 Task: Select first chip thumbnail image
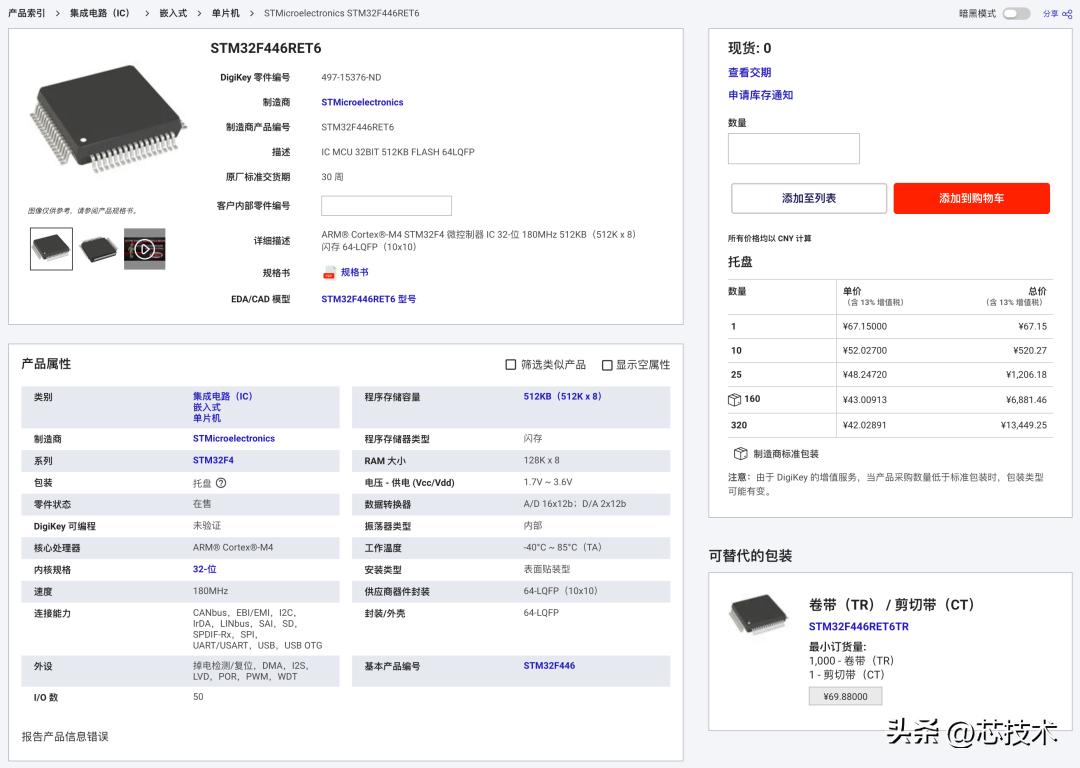[51, 249]
